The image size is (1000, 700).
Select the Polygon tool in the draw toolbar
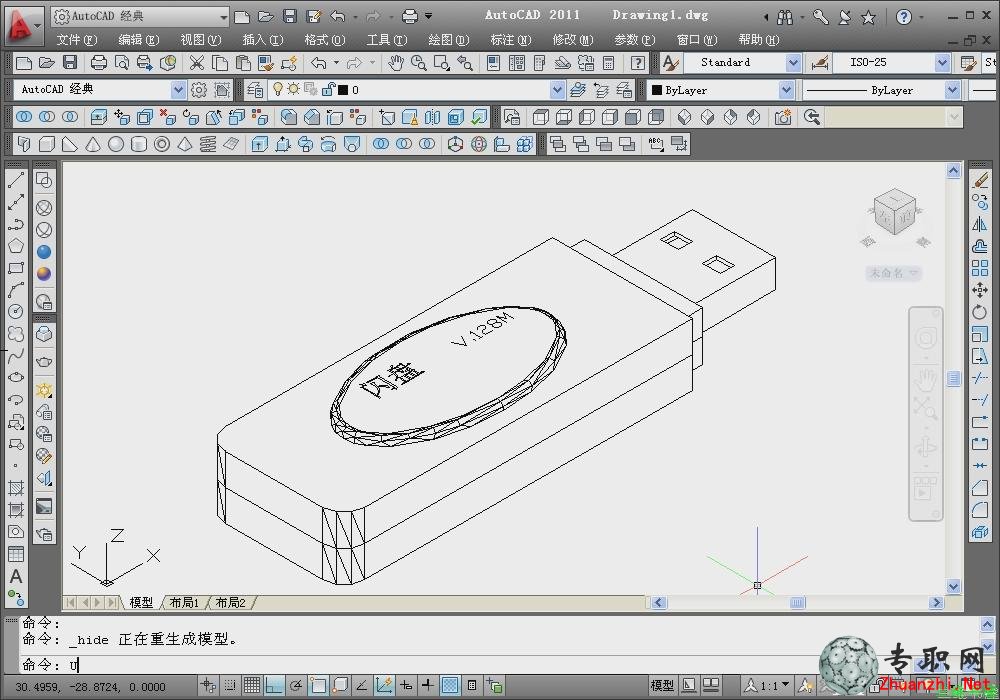pos(16,246)
